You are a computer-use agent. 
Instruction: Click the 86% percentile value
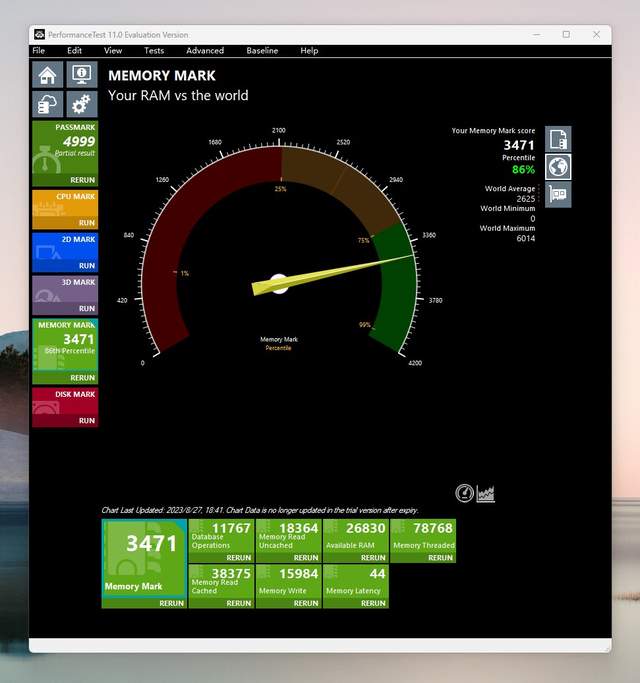click(x=523, y=169)
